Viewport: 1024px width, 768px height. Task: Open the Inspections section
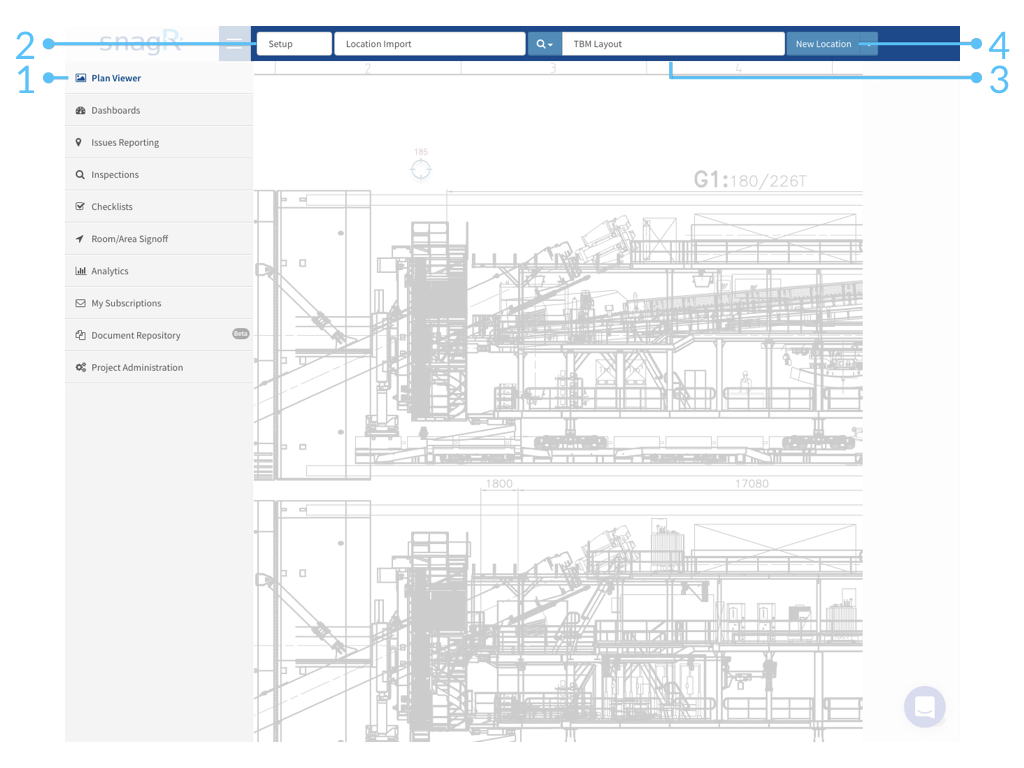coord(159,174)
